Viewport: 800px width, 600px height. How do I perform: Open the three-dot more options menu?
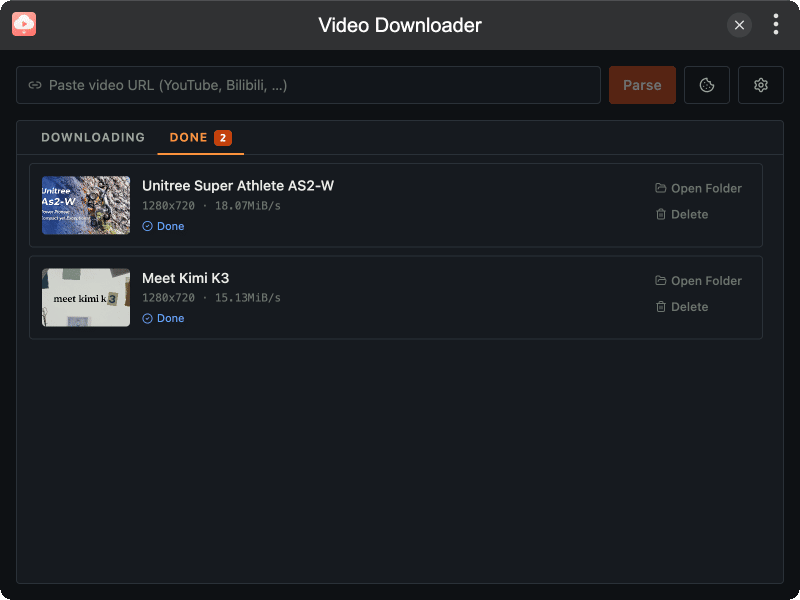pyautogui.click(x=776, y=24)
